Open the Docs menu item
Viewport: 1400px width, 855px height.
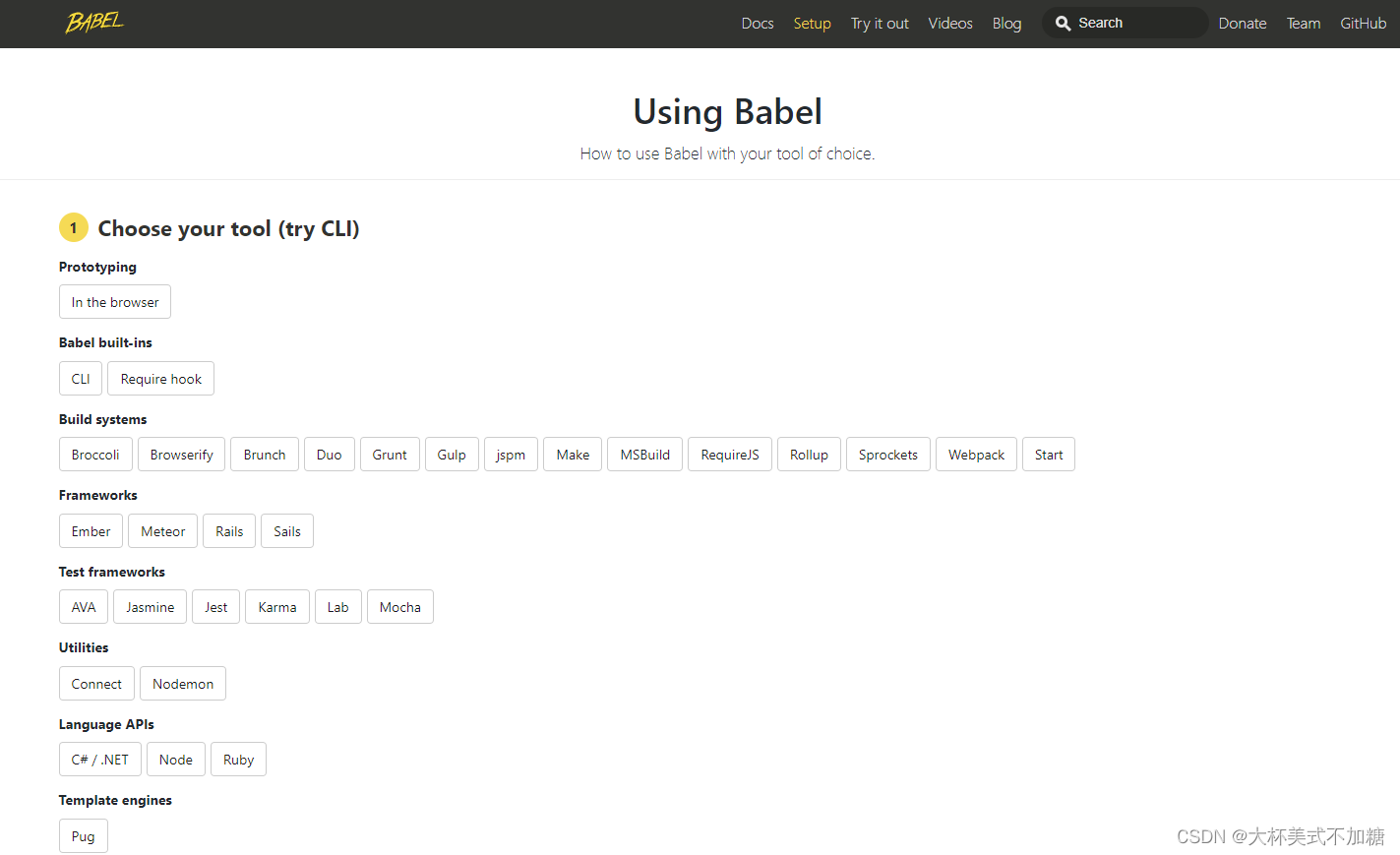758,24
